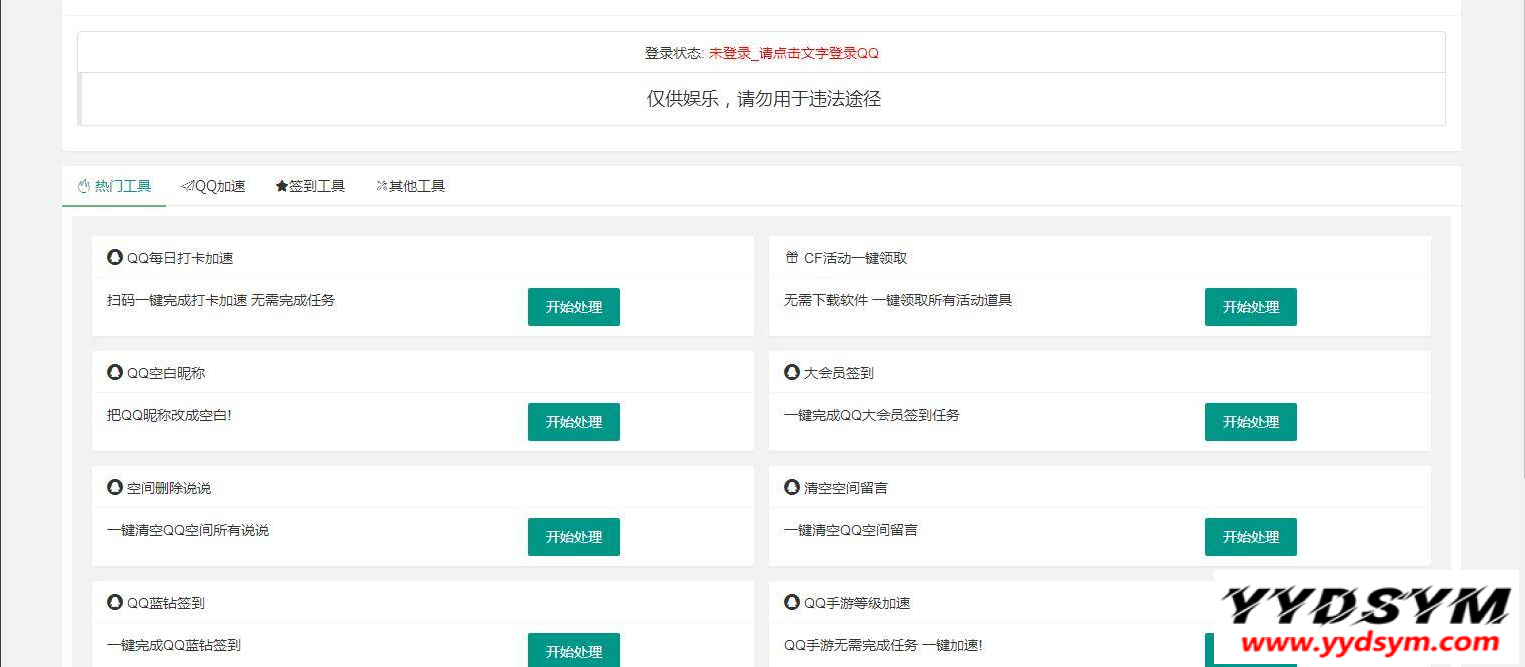This screenshot has height=667, width=1525.
Task: Click the QQ icon beside 空间删除说说
Action: tap(115, 487)
